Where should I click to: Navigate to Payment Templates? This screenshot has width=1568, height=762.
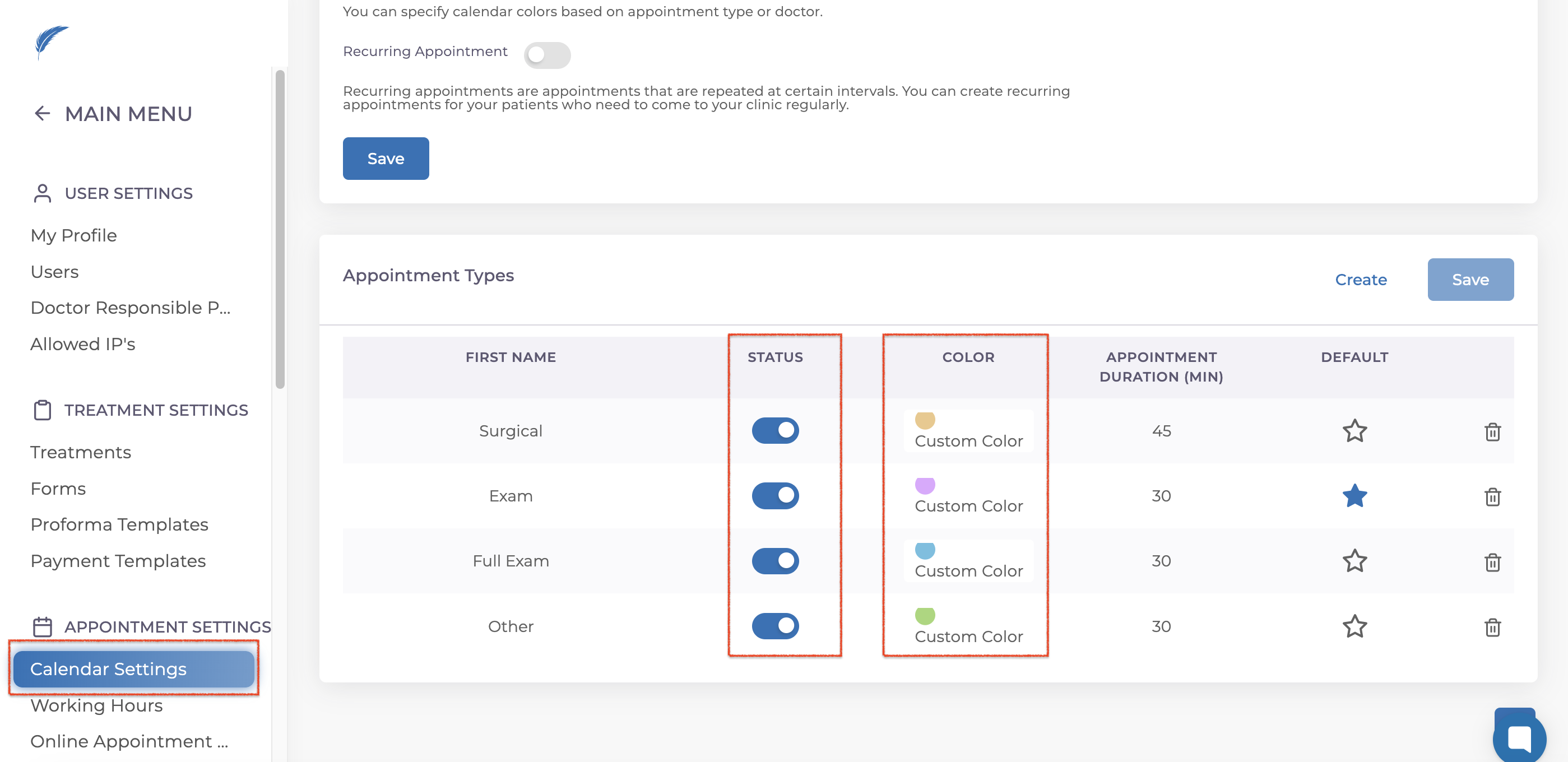click(x=118, y=560)
